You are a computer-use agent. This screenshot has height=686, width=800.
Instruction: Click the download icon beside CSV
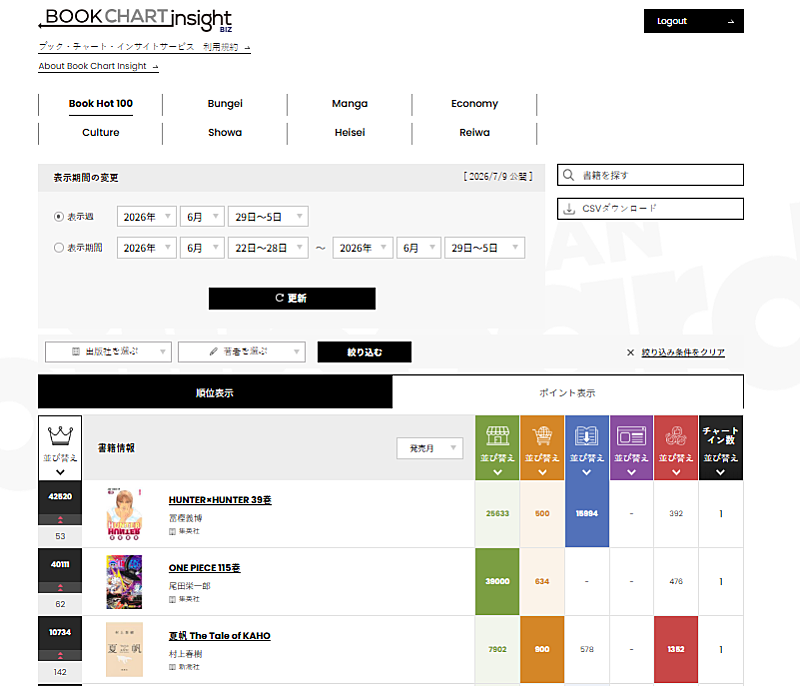click(x=569, y=209)
